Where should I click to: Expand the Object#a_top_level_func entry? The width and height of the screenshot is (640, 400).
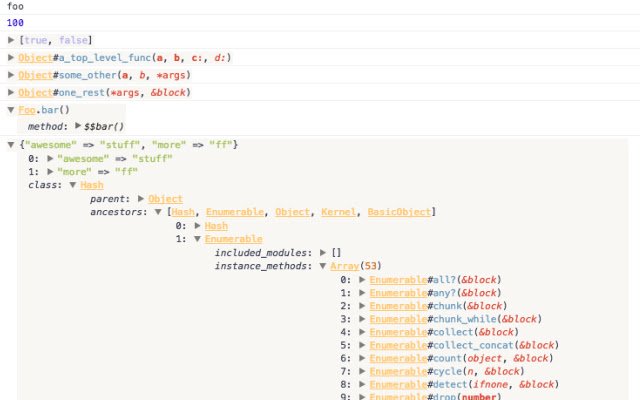tap(11, 58)
